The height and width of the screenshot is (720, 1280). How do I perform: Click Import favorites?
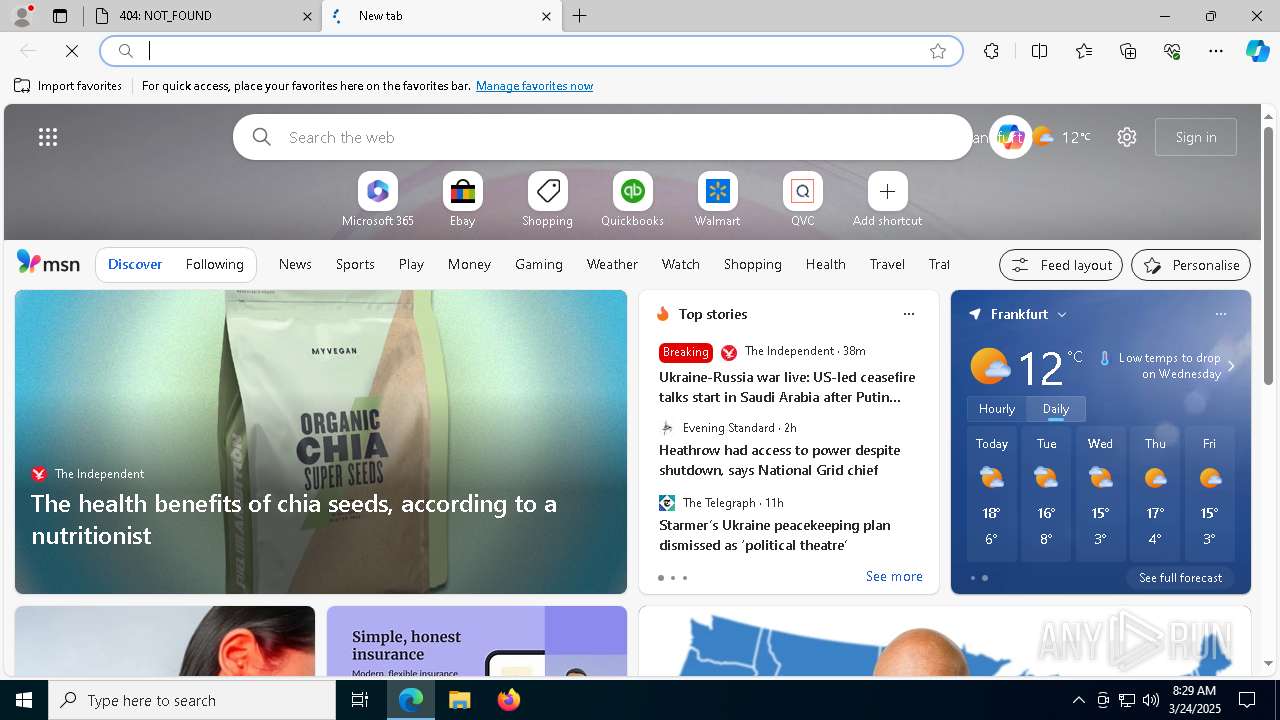point(68,86)
